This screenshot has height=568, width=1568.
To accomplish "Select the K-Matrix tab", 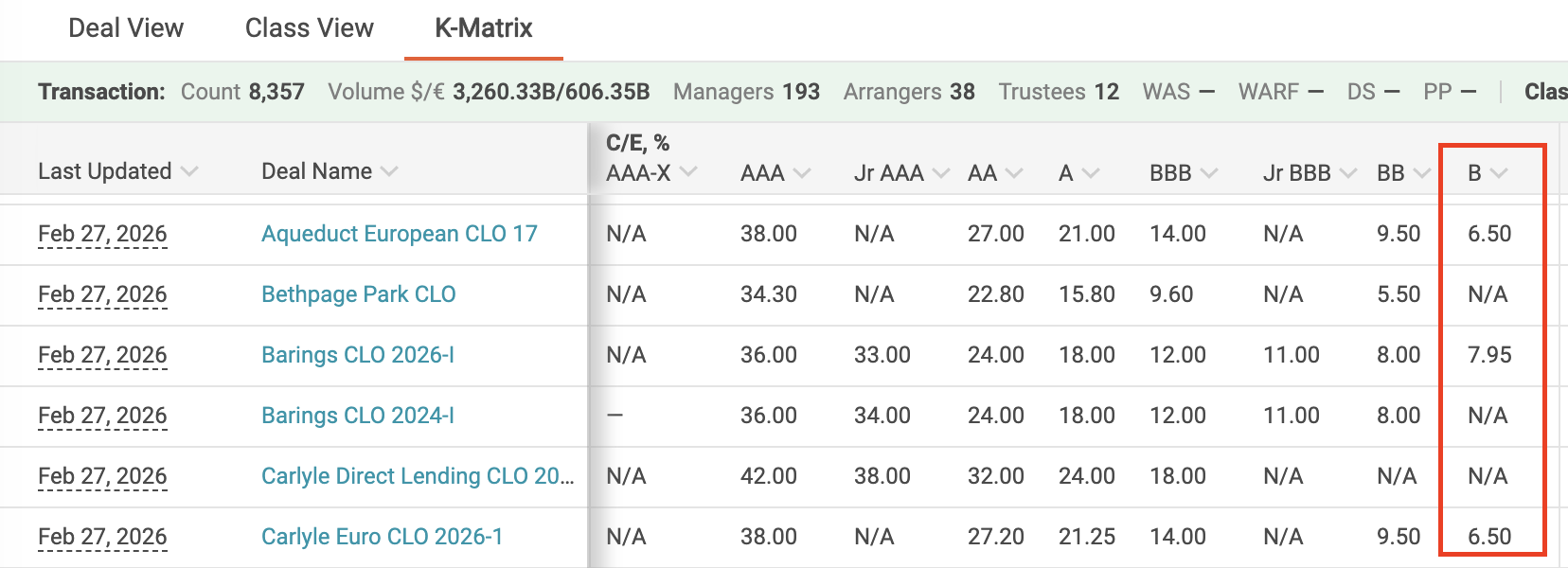I will [484, 28].
